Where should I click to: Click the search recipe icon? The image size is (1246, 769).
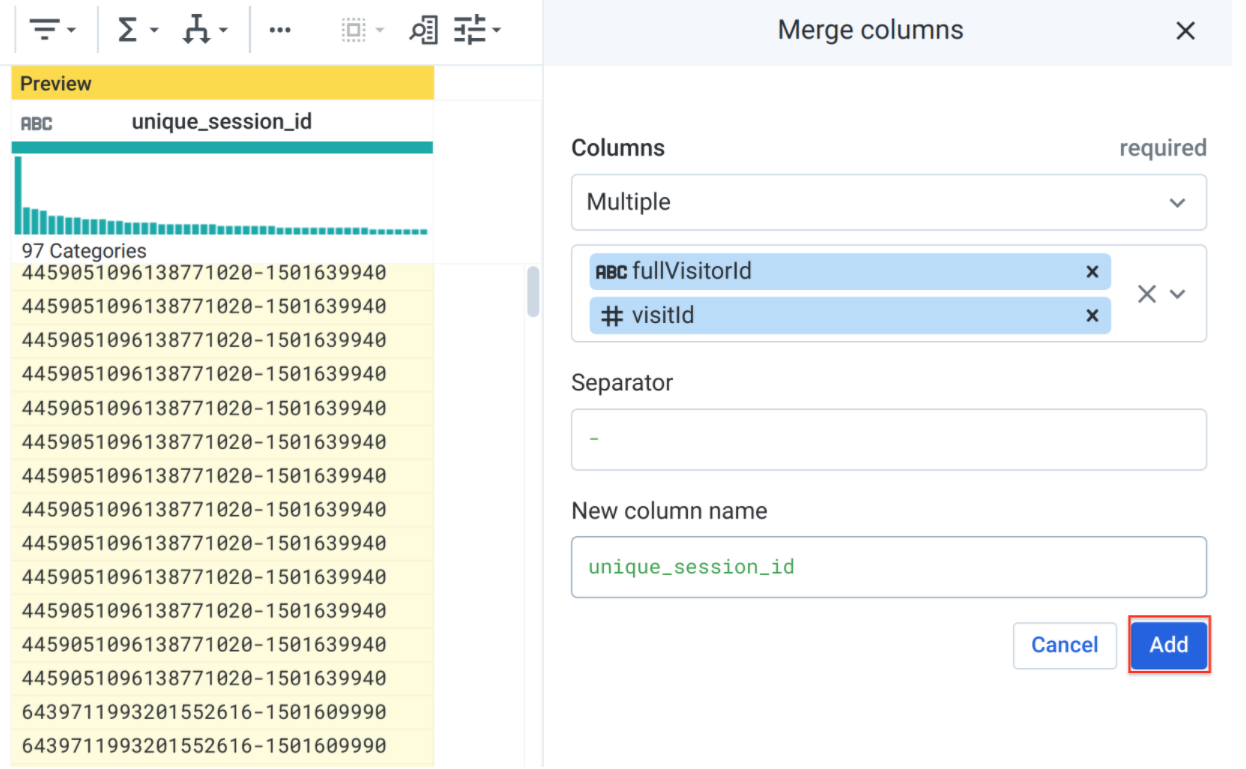click(x=424, y=29)
